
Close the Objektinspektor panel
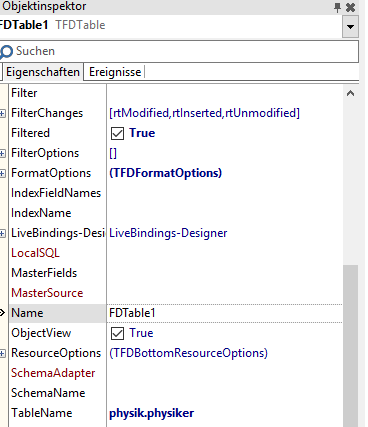click(x=350, y=7)
